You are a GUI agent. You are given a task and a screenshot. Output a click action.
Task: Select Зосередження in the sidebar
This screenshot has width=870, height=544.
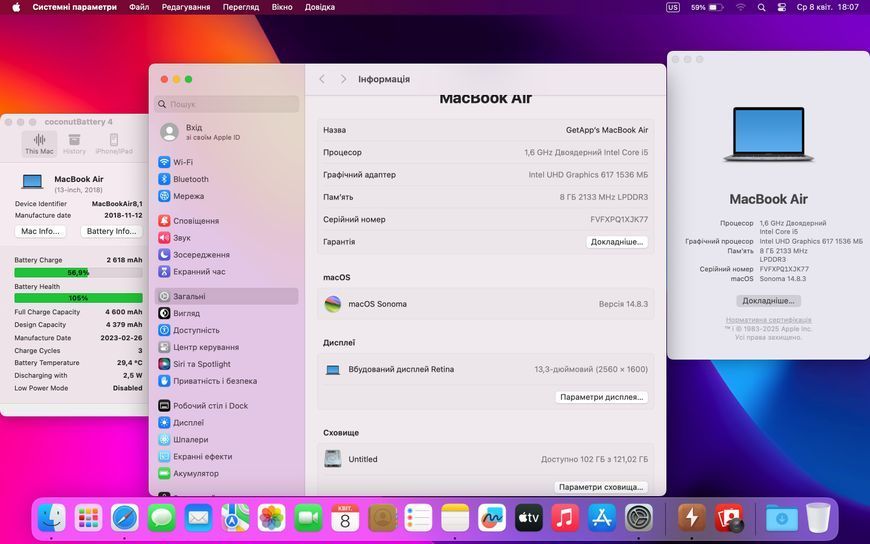pos(226,255)
